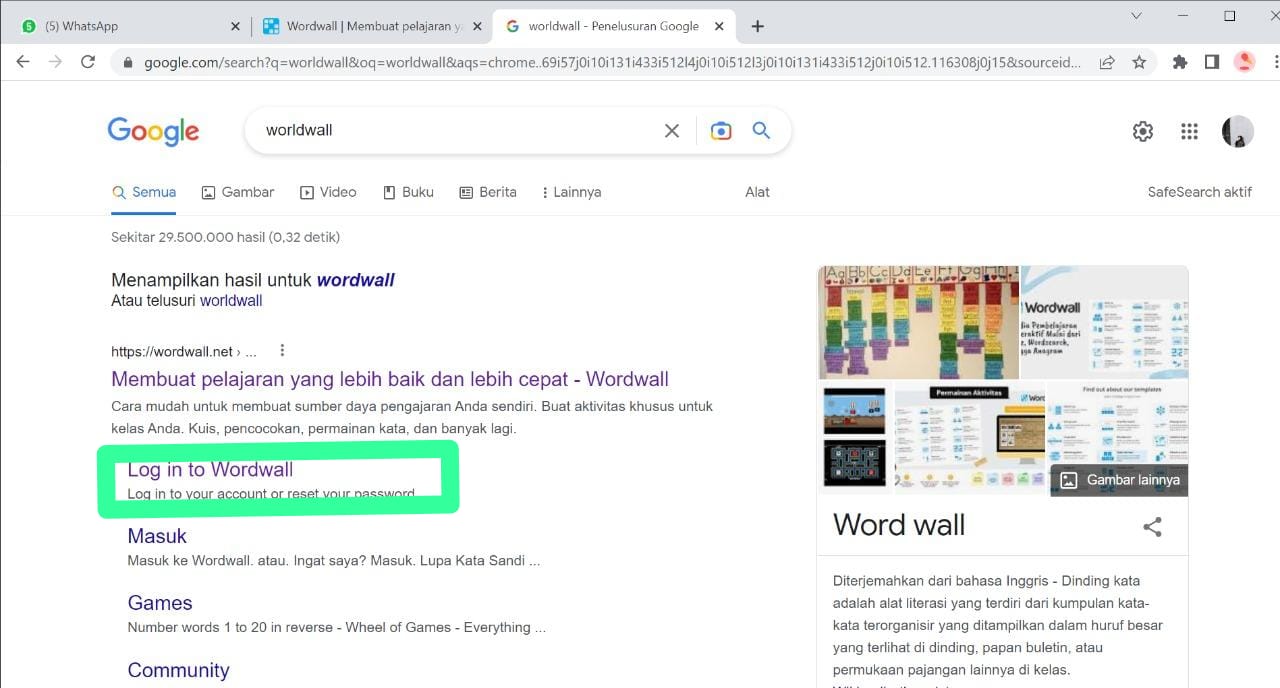Open the Chrome extensions puzzle icon

click(x=1180, y=62)
